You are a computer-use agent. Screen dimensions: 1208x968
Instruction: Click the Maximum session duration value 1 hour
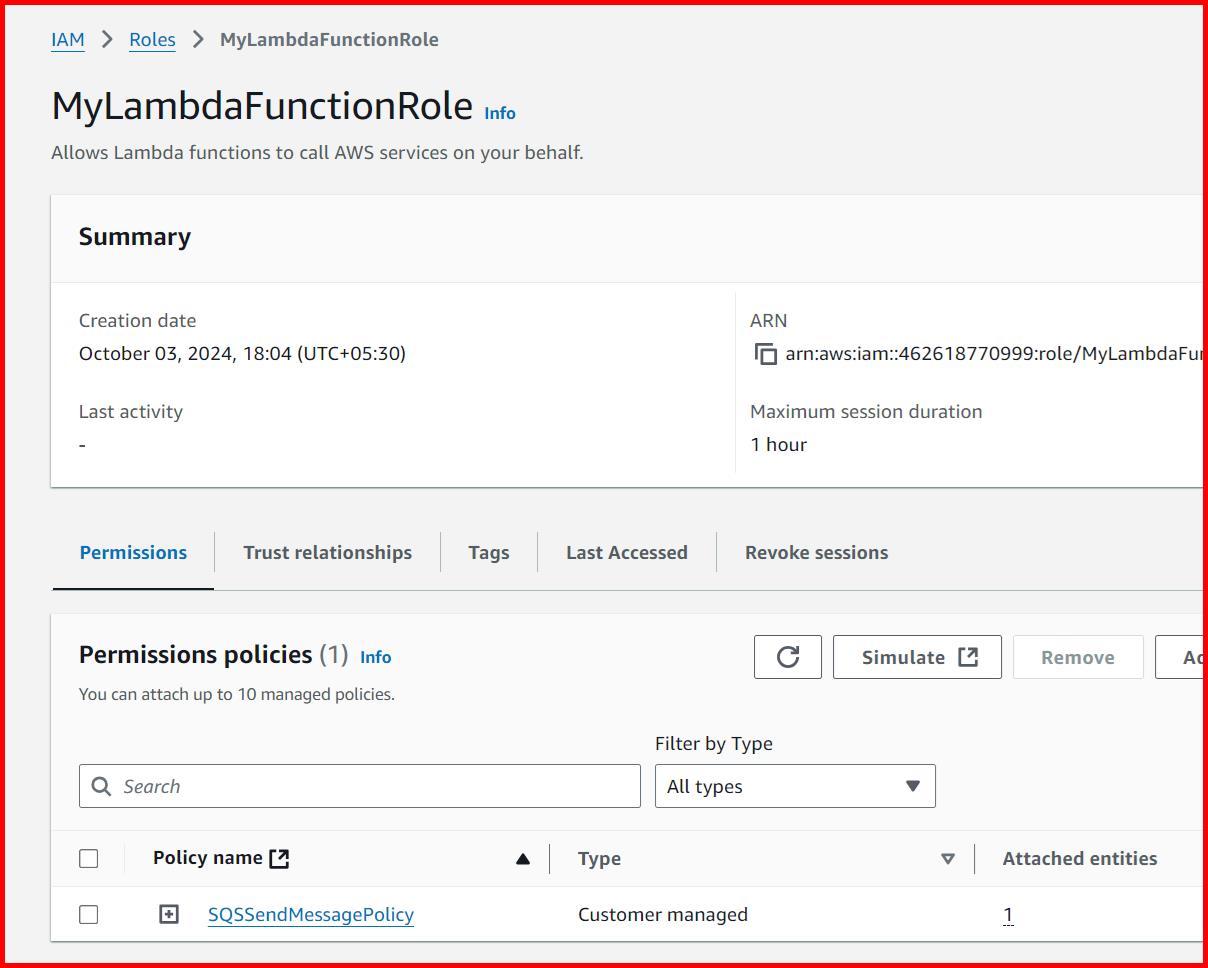(778, 445)
